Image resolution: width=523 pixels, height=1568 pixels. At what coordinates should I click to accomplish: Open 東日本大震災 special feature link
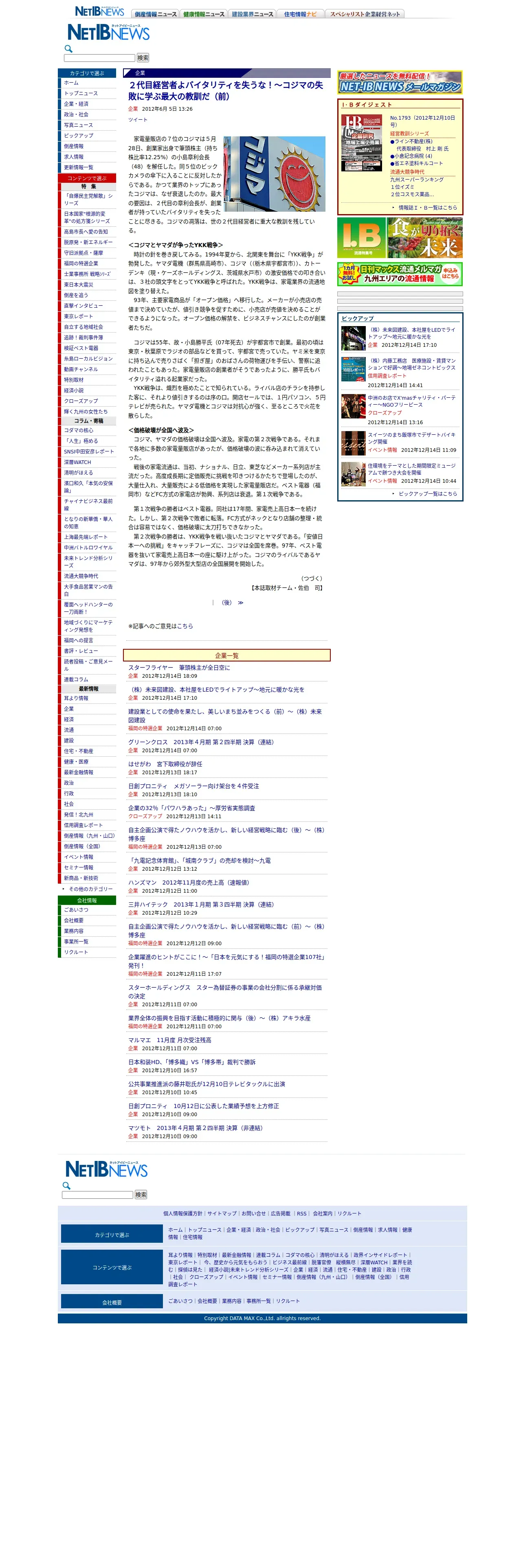(79, 284)
